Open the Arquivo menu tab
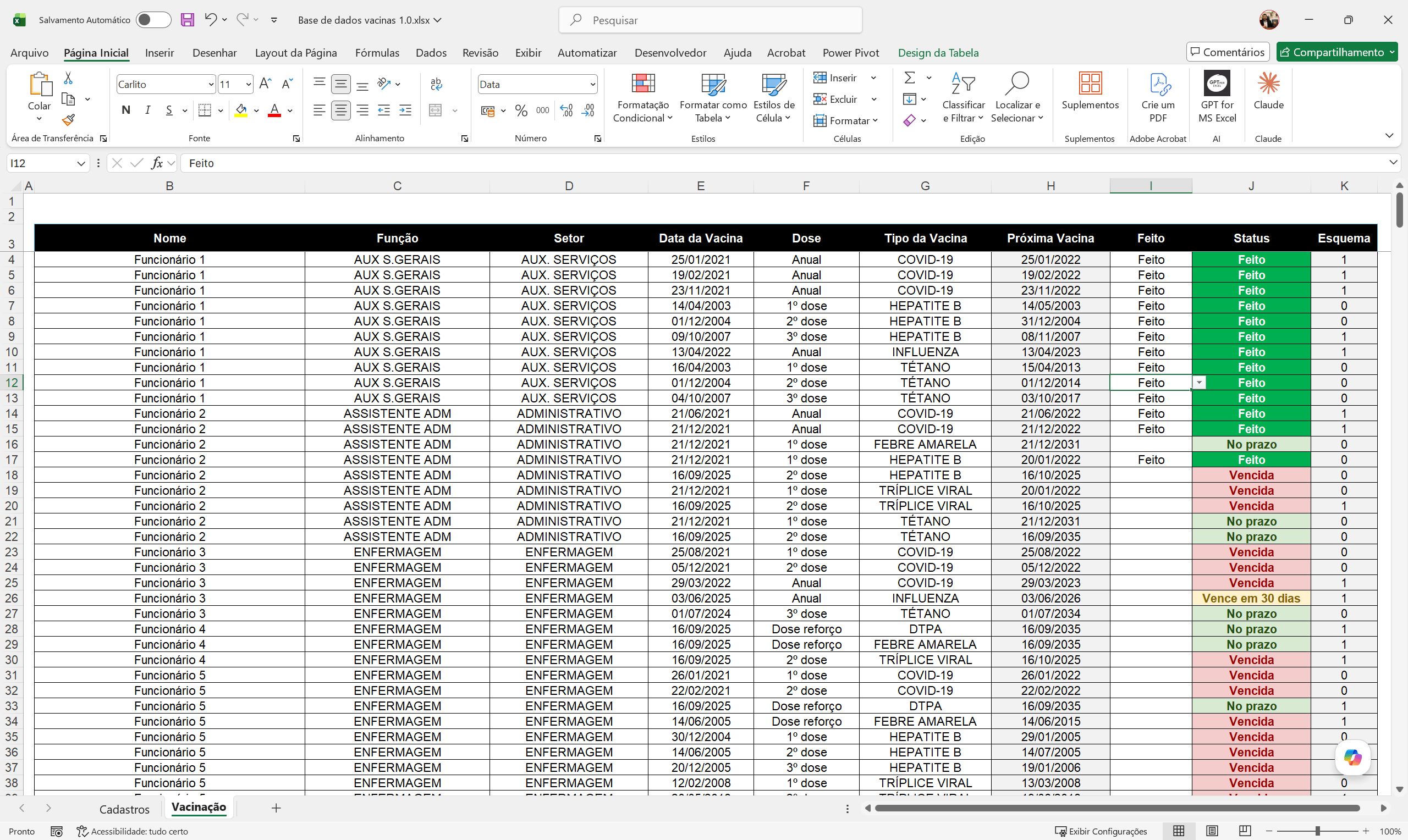The width and height of the screenshot is (1408, 840). [x=30, y=53]
